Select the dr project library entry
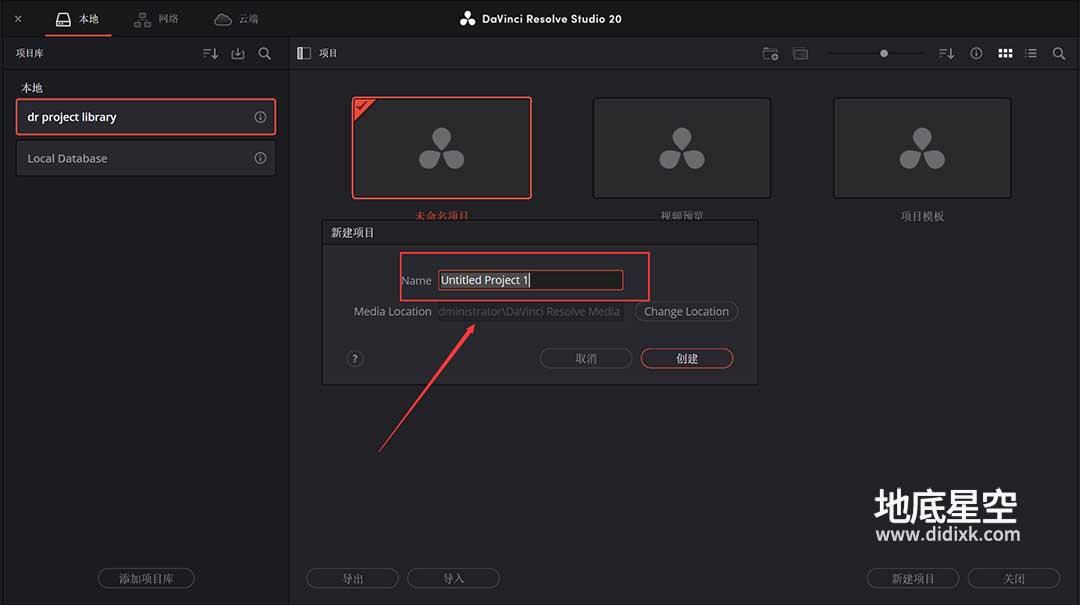 tap(145, 117)
